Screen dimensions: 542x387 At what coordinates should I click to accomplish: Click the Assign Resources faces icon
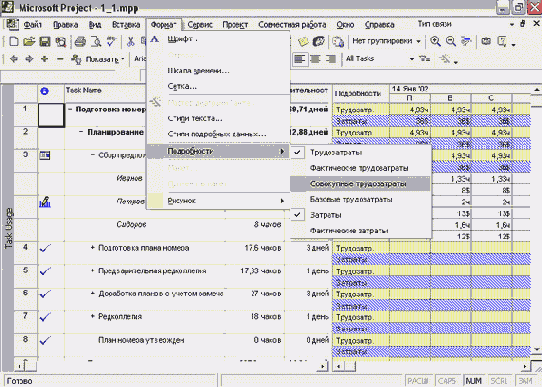[x=319, y=42]
